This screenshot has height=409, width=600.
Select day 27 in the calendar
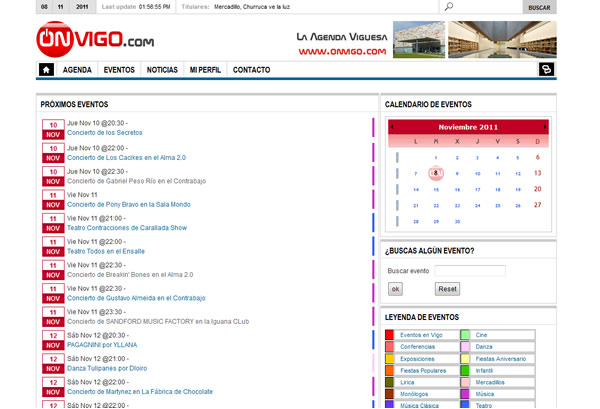[x=538, y=205]
